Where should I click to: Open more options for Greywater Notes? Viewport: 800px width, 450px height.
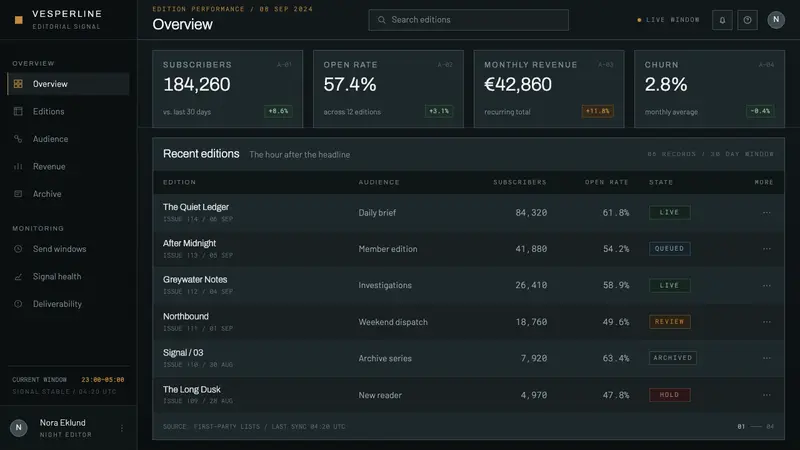(766, 286)
